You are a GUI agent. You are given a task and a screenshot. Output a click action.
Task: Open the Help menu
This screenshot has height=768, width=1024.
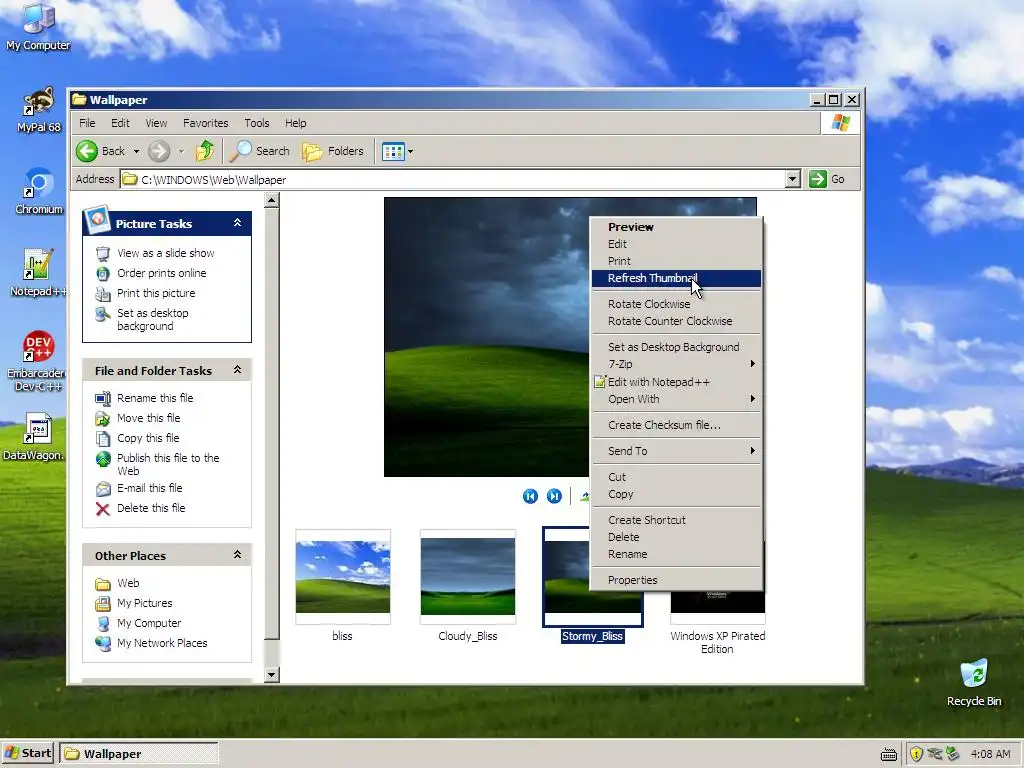295,123
